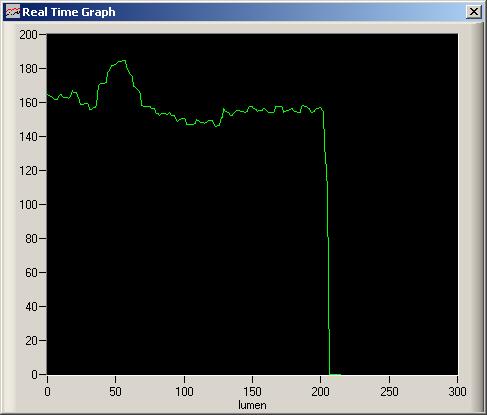Click the green line's vertical drop segment

pyautogui.click(x=328, y=240)
